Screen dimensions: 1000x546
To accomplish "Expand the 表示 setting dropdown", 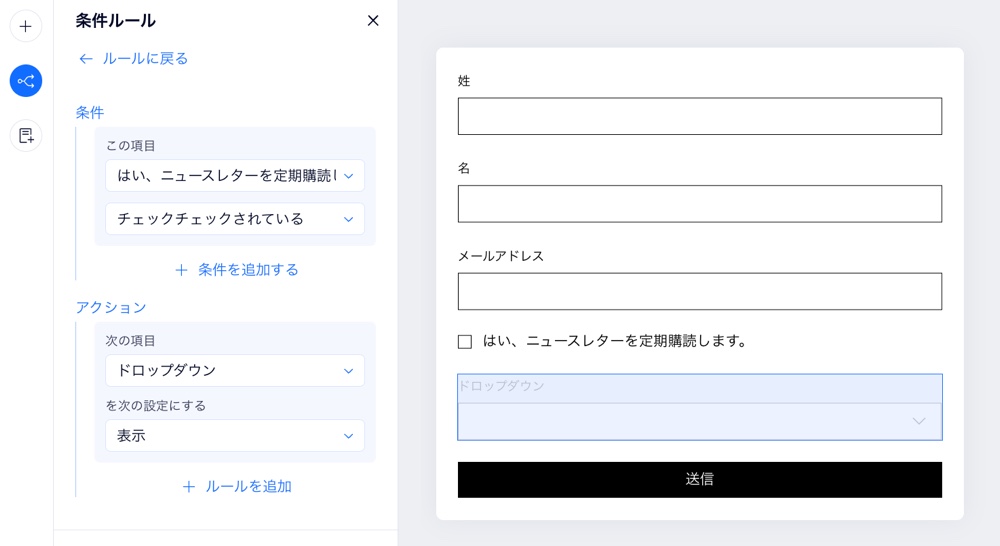I will [235, 436].
